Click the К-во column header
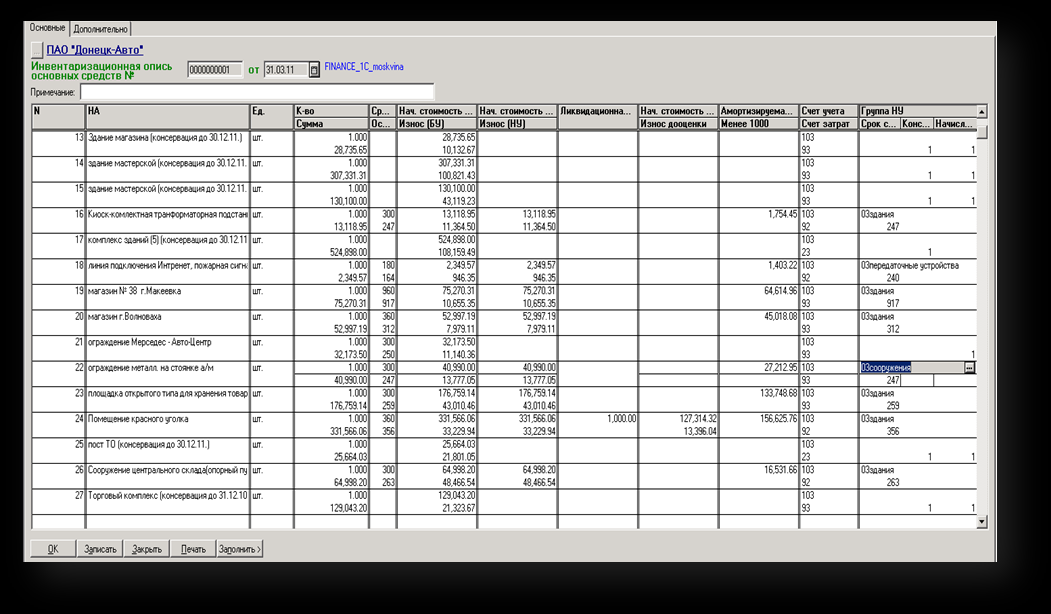Image resolution: width=1051 pixels, height=614 pixels. click(331, 111)
